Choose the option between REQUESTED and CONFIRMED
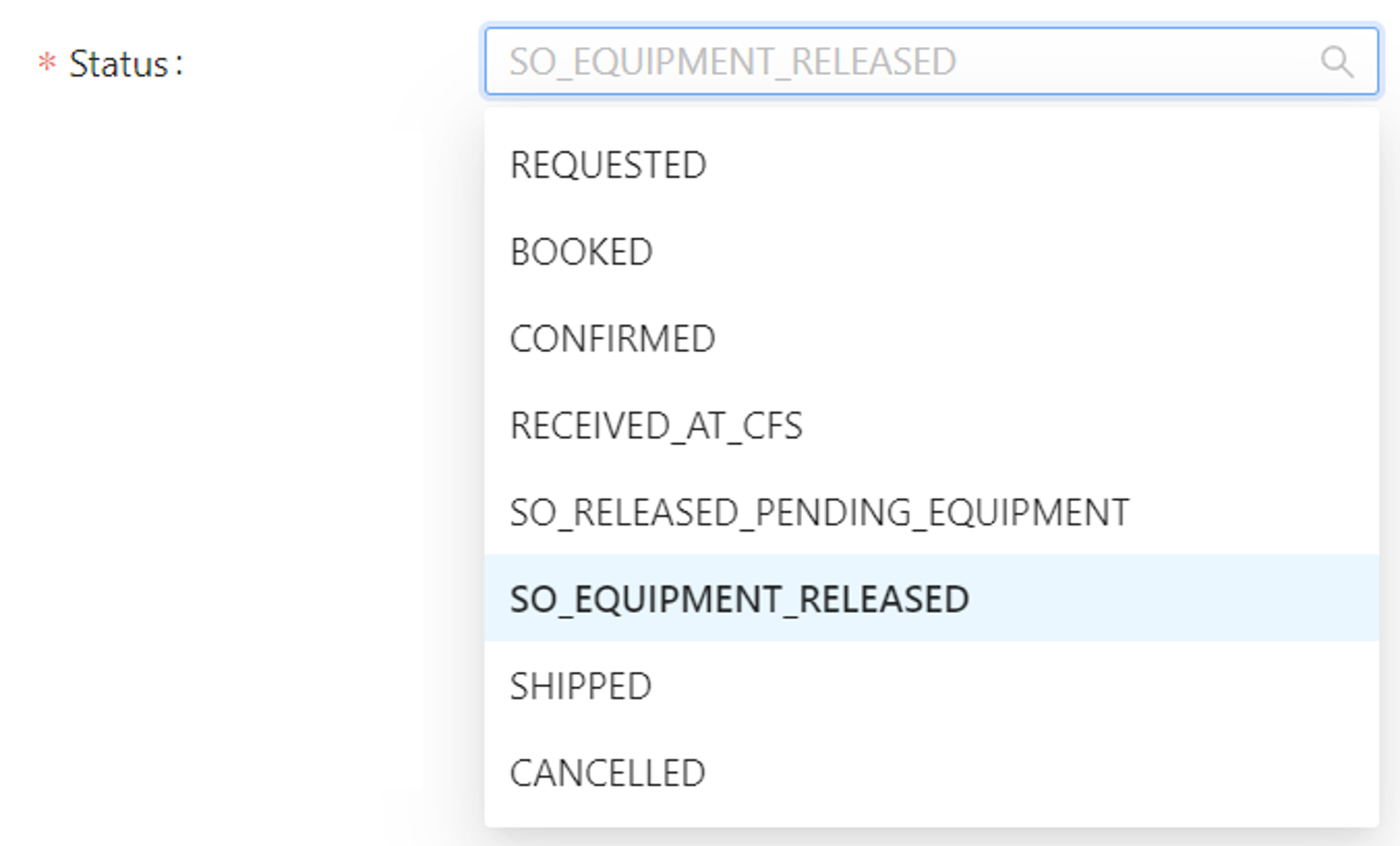 (581, 252)
